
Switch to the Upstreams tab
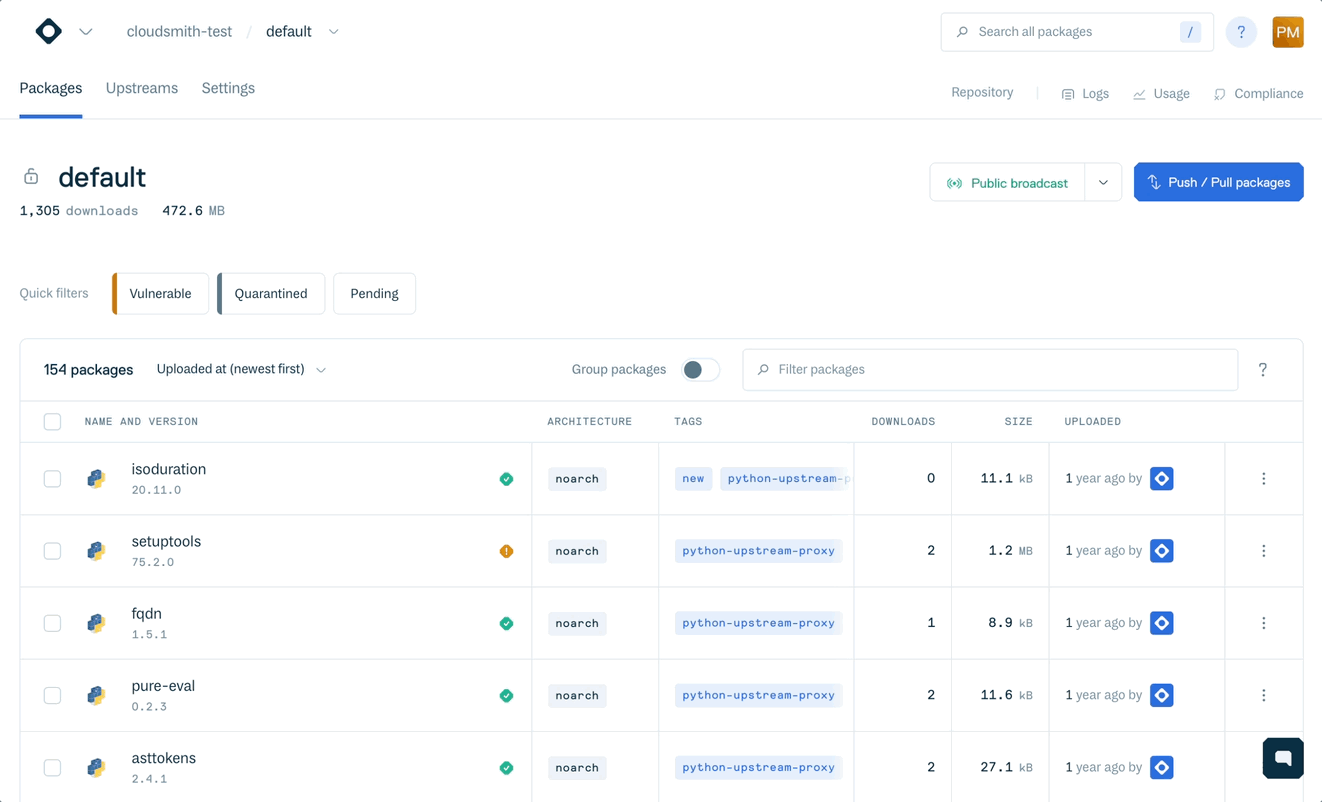[x=142, y=88]
